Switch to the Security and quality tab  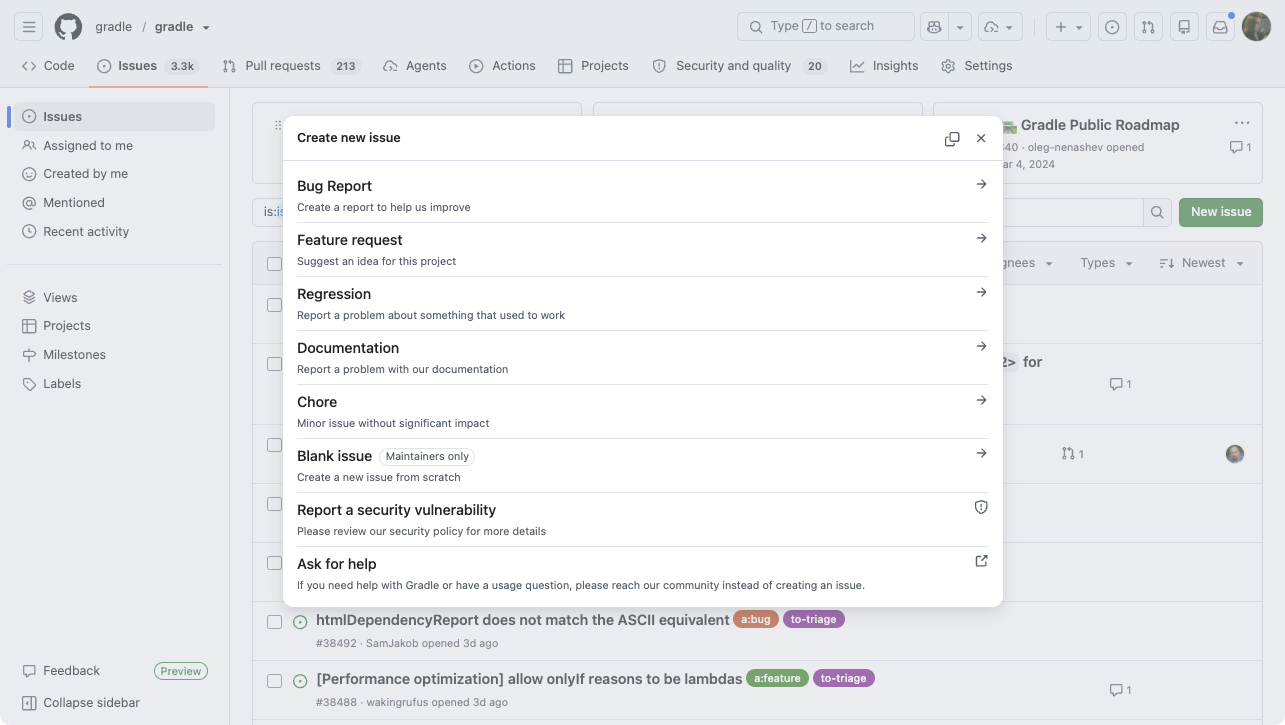click(x=739, y=66)
